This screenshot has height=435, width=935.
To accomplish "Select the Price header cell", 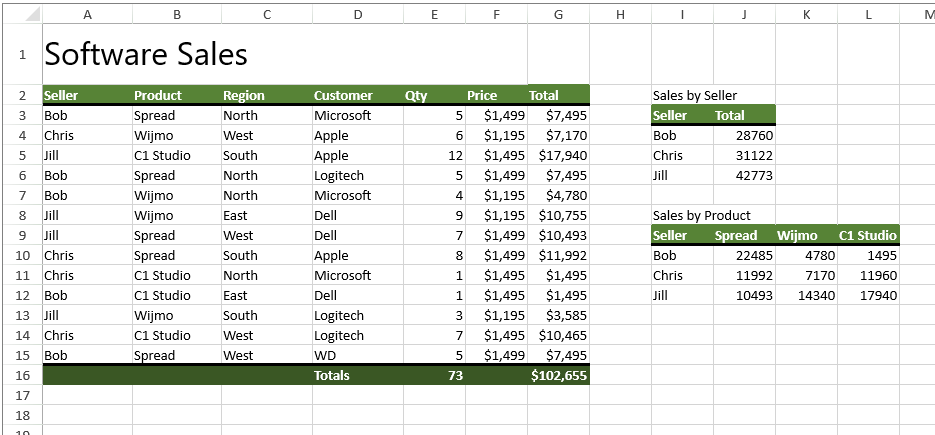I will pos(482,95).
